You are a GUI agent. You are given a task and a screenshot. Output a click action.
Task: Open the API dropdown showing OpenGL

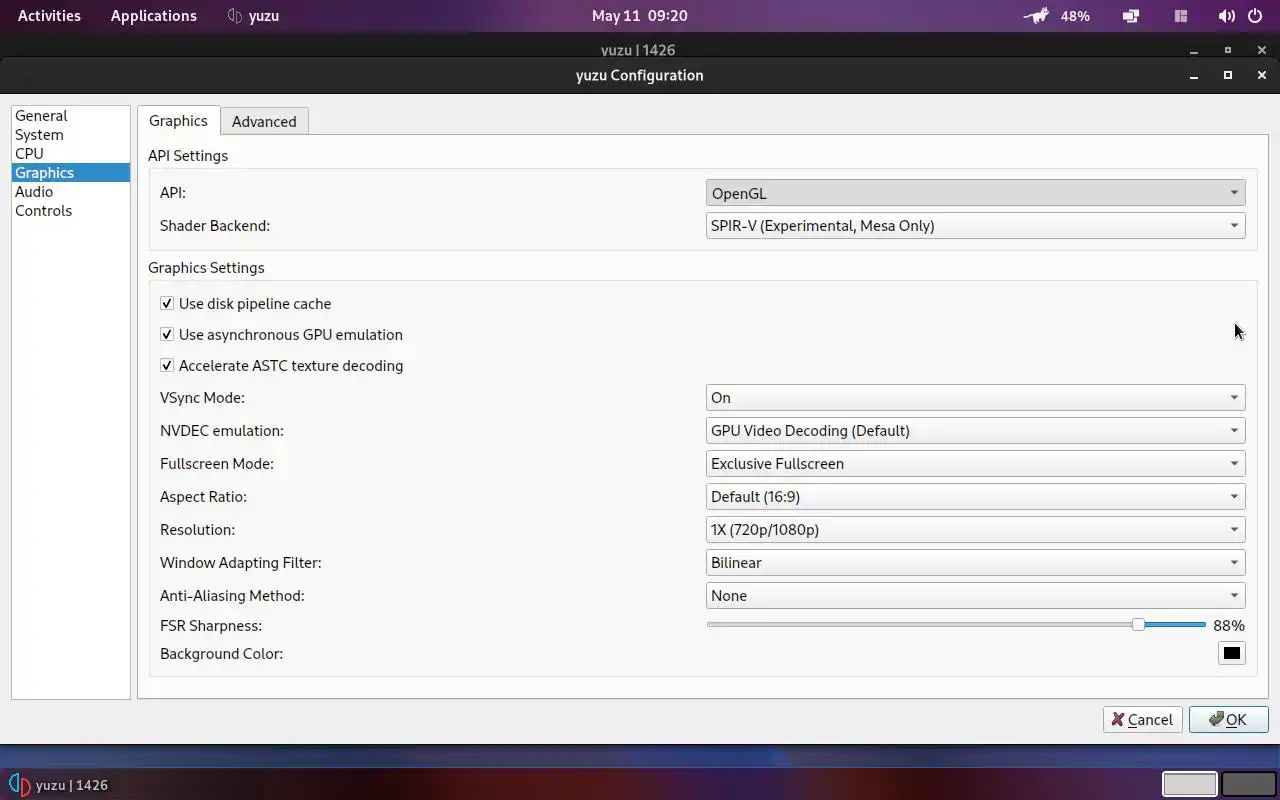pos(975,193)
